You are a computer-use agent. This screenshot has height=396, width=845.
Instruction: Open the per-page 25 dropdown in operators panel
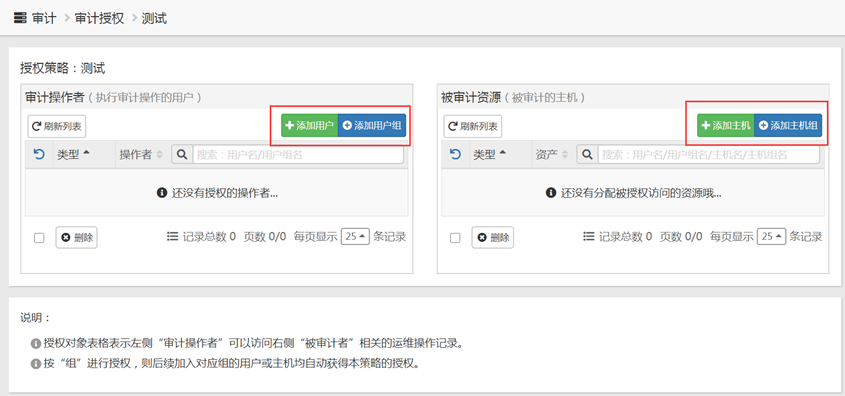click(355, 236)
